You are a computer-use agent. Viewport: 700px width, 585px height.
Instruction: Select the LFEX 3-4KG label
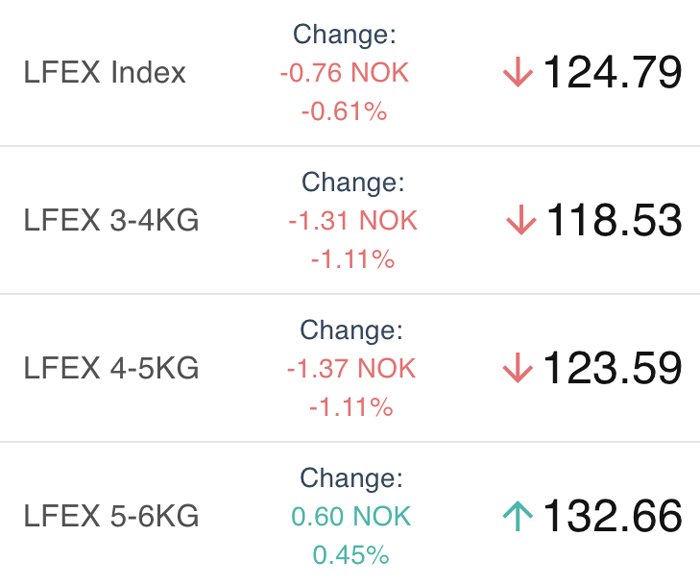pyautogui.click(x=111, y=220)
